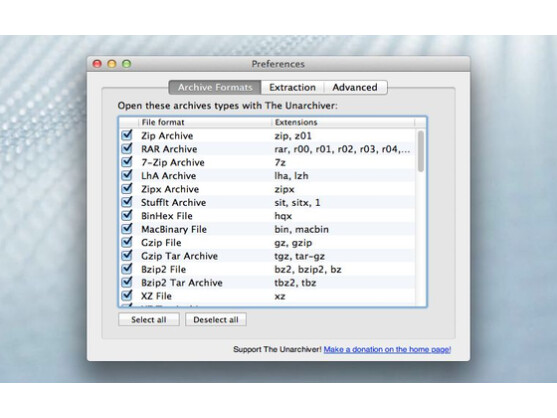557x418 pixels.
Task: Click the 'gz, gzip' extensions cell
Action: (293, 243)
